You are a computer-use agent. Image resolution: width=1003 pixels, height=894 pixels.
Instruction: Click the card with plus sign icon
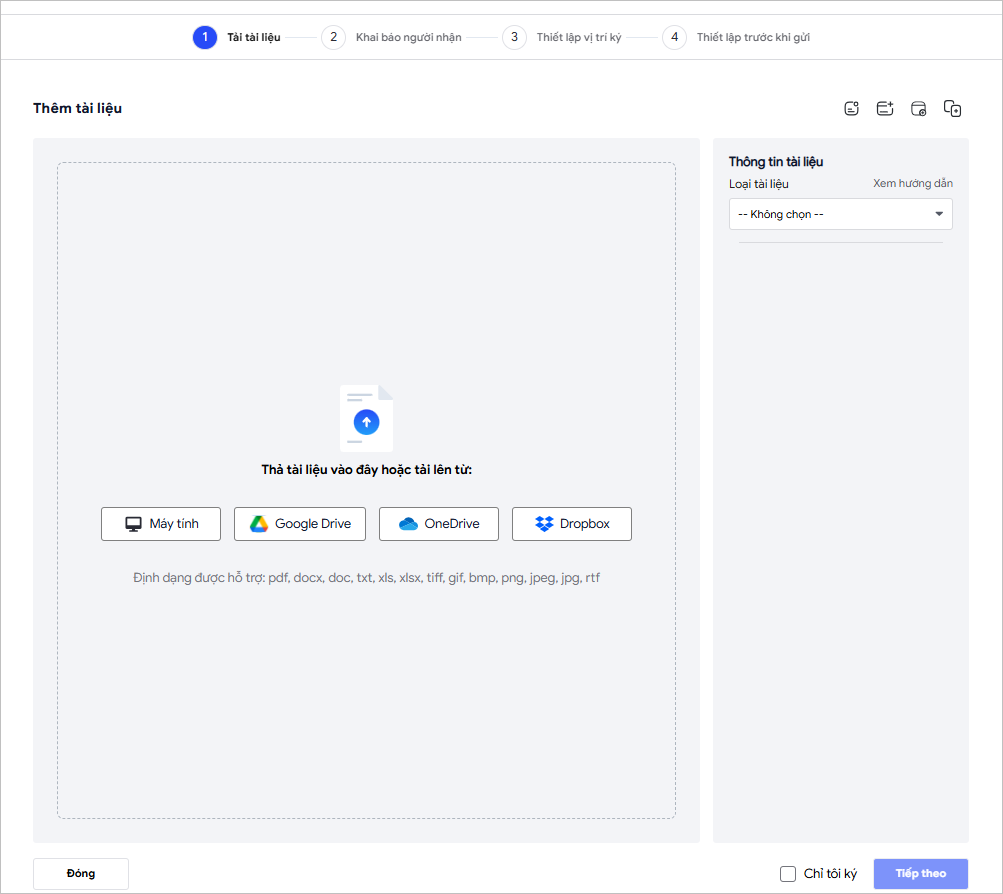click(x=885, y=109)
